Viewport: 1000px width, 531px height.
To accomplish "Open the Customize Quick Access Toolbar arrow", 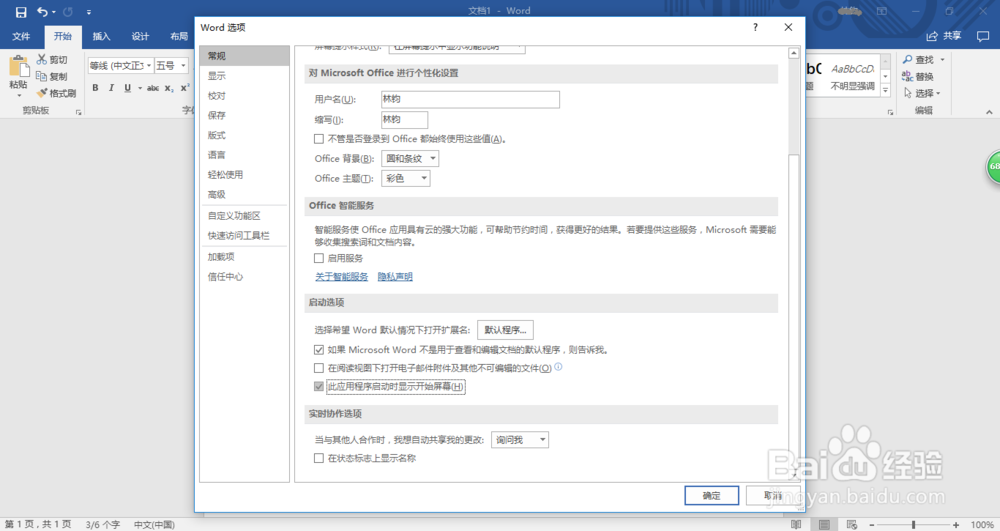I will coord(89,12).
